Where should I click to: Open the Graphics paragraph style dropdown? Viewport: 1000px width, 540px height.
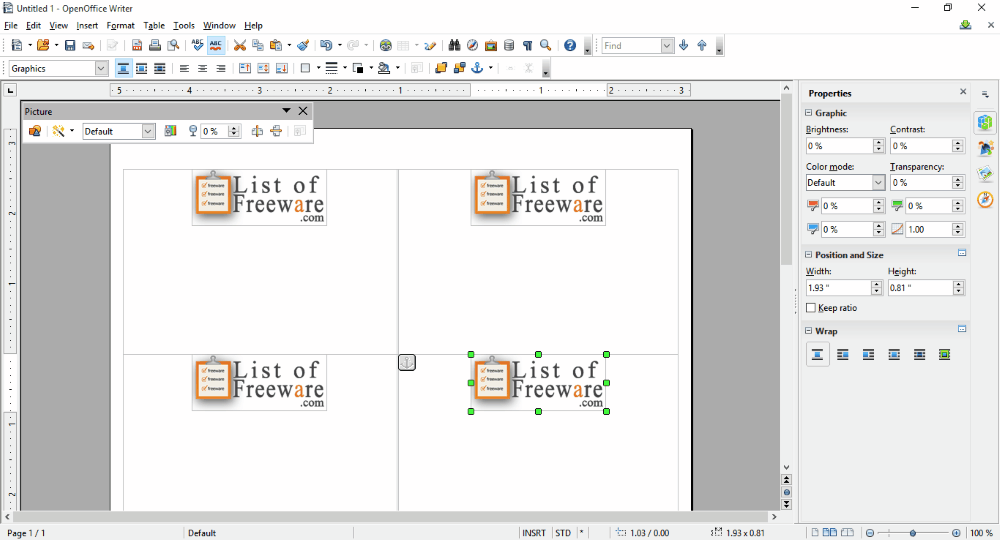(x=101, y=68)
